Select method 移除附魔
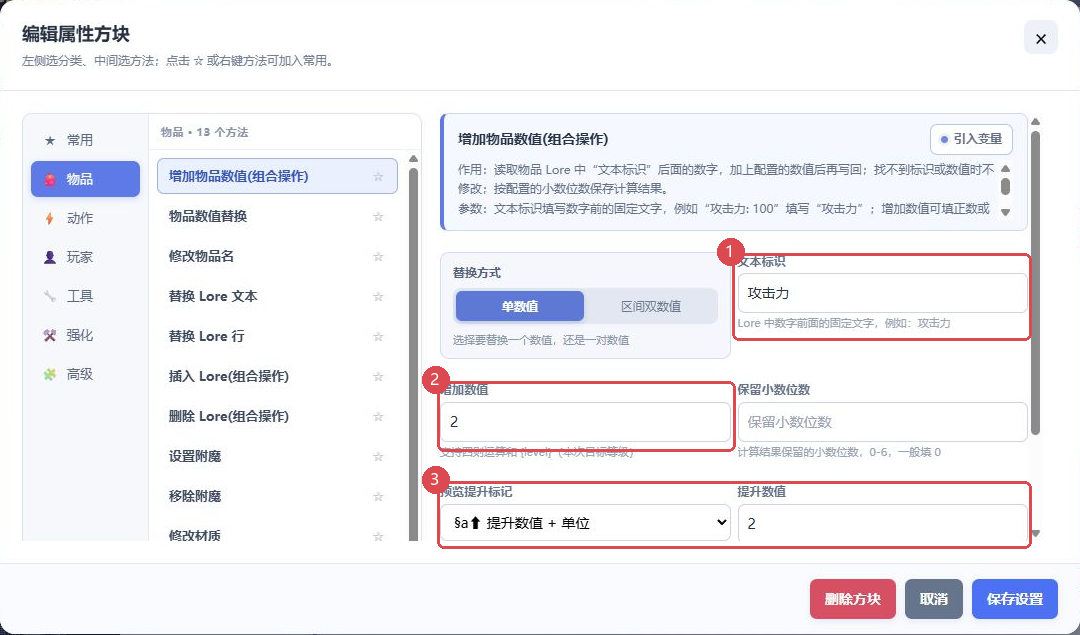Viewport: 1080px width, 635px height. pos(278,496)
